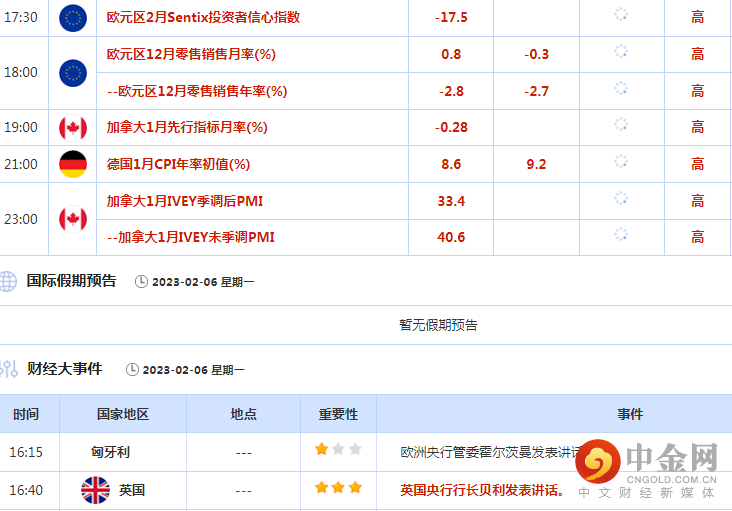Click the 时间 column header

26,414
